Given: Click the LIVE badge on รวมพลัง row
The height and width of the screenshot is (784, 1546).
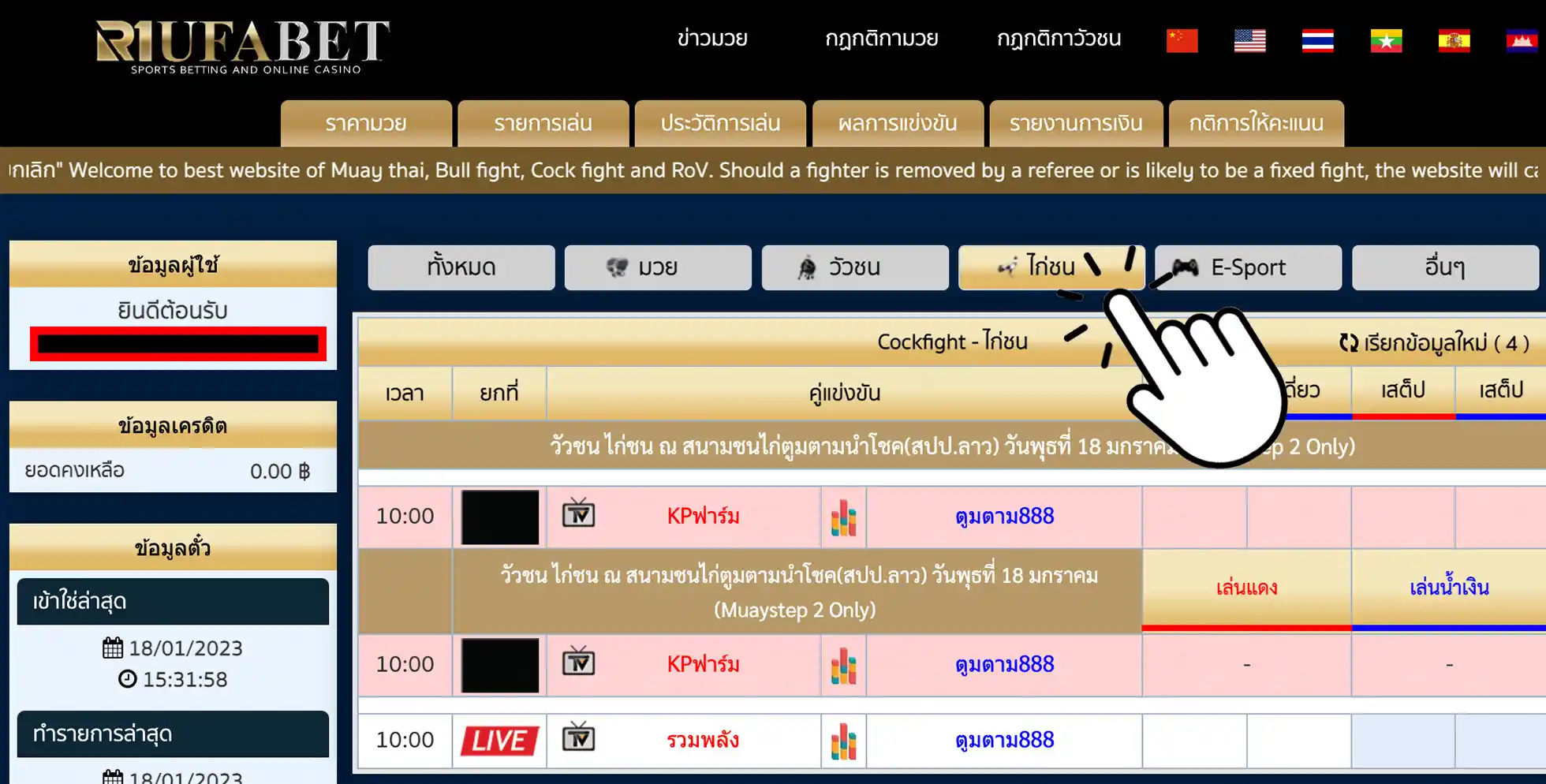Looking at the screenshot, I should tap(499, 741).
